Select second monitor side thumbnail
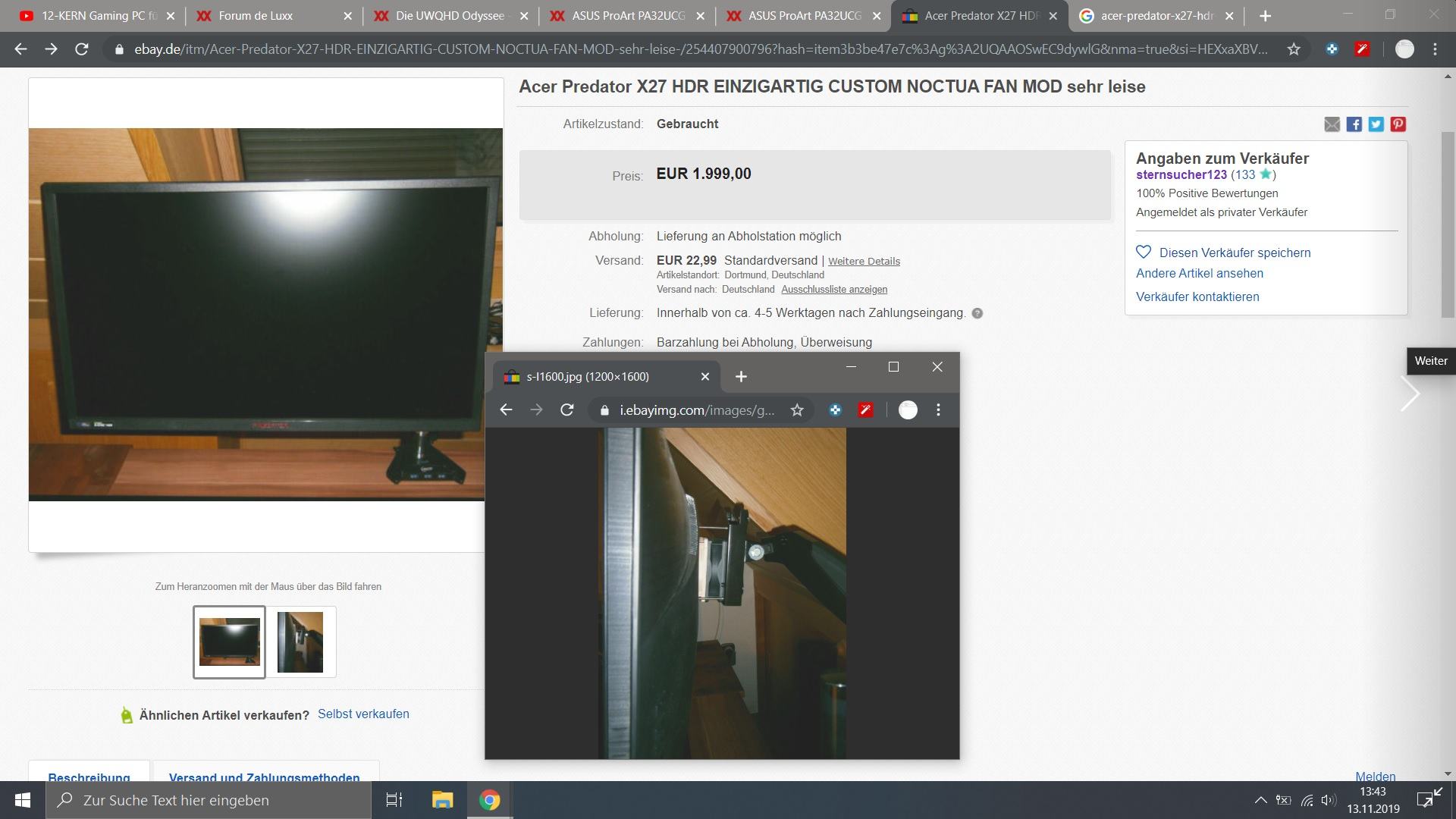This screenshot has width=1456, height=819. click(x=300, y=642)
